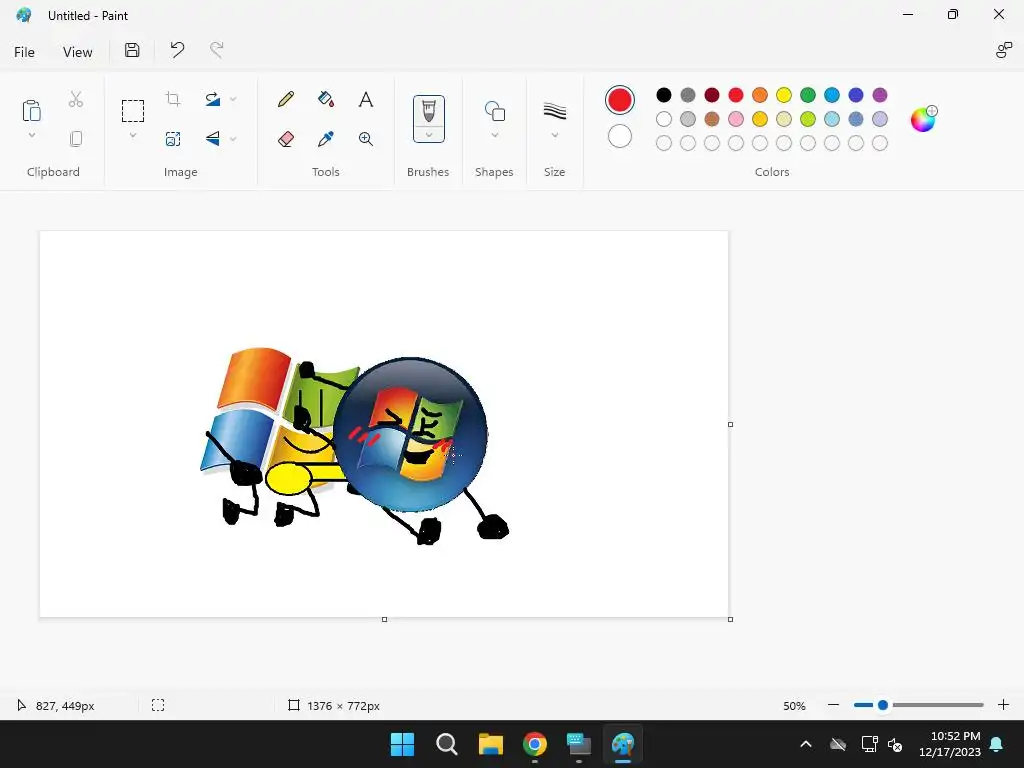Screen dimensions: 1024x768
Task: Click the Crop icon
Action: (x=173, y=99)
